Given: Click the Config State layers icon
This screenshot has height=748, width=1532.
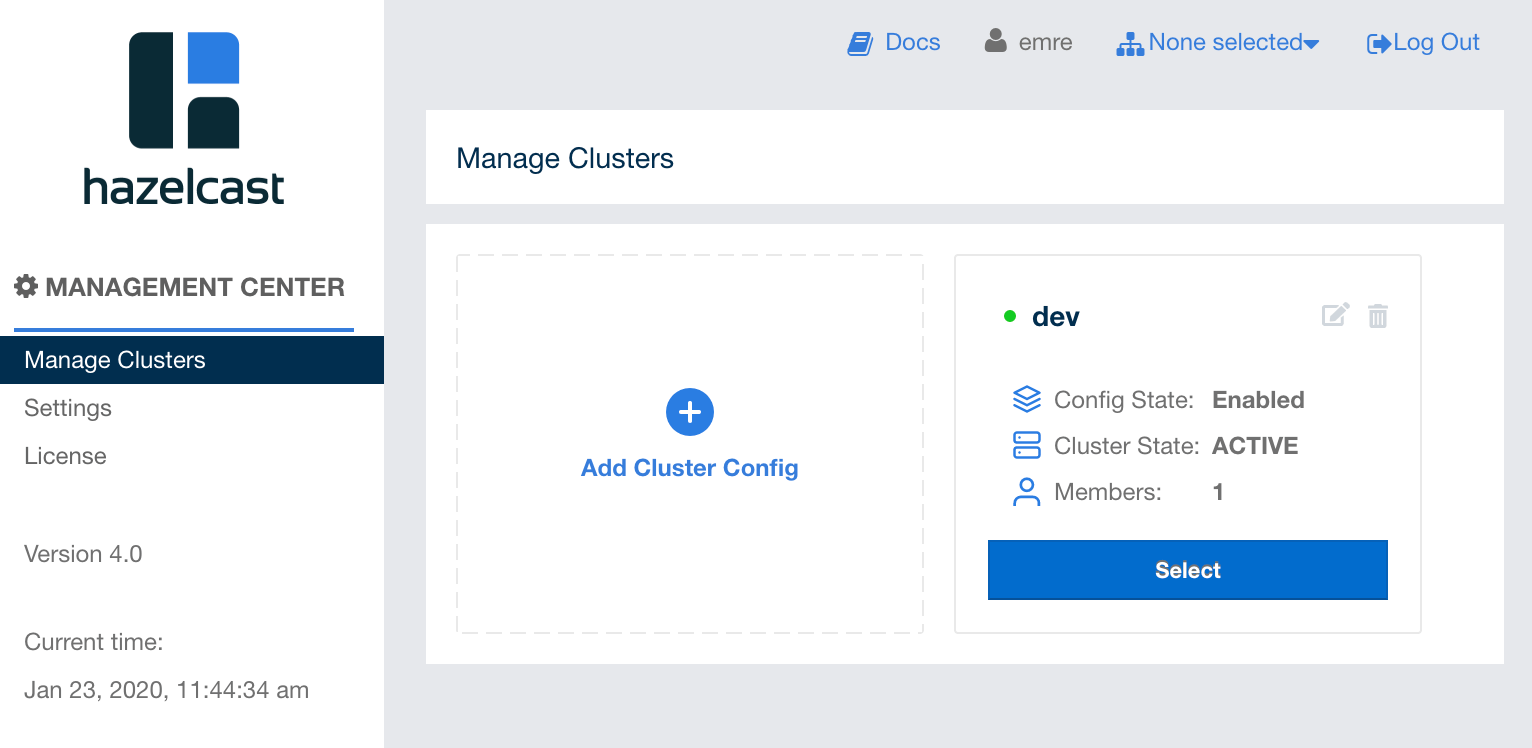Looking at the screenshot, I should 1027,400.
